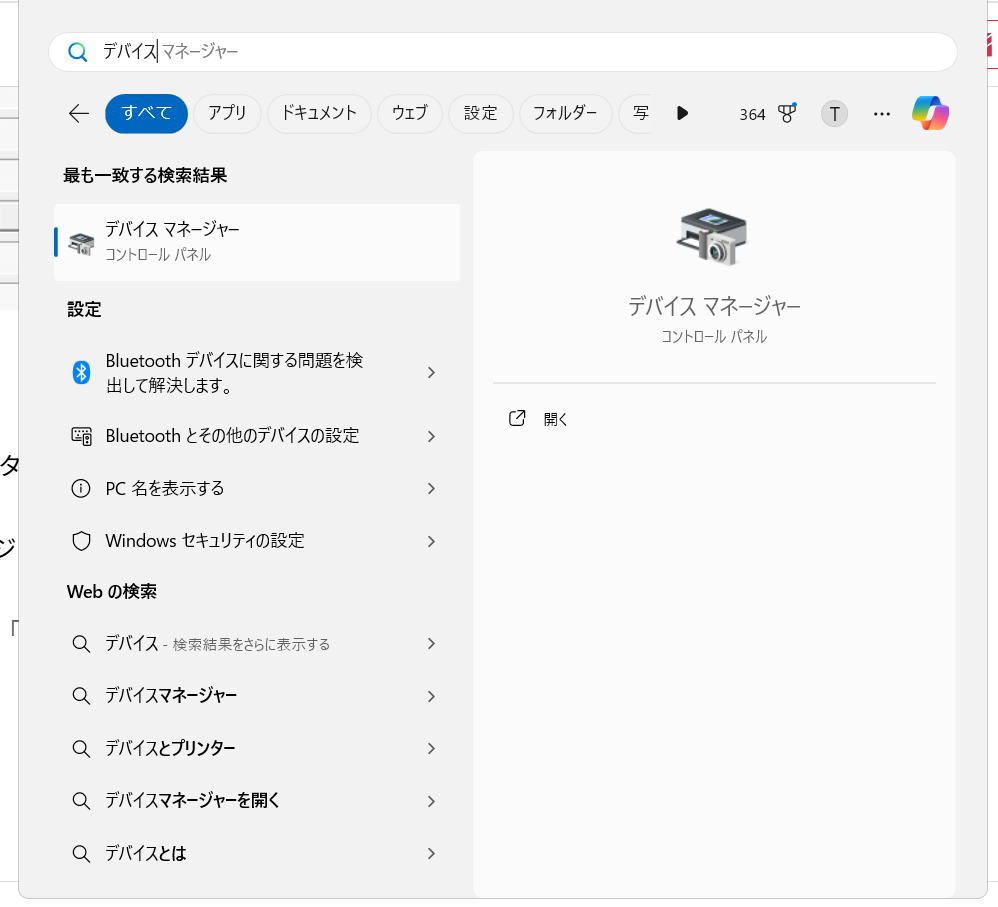Viewport: 998px width, 907px height.
Task: Switch to the フォルダー filter tab
Action: (565, 113)
